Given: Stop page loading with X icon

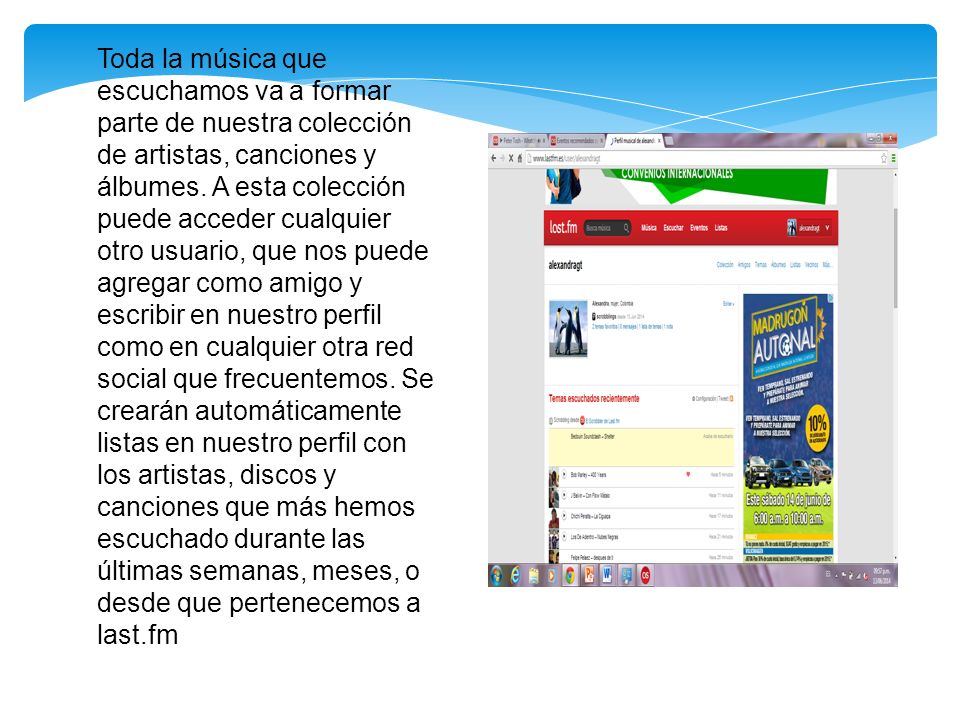Looking at the screenshot, I should click(x=511, y=158).
